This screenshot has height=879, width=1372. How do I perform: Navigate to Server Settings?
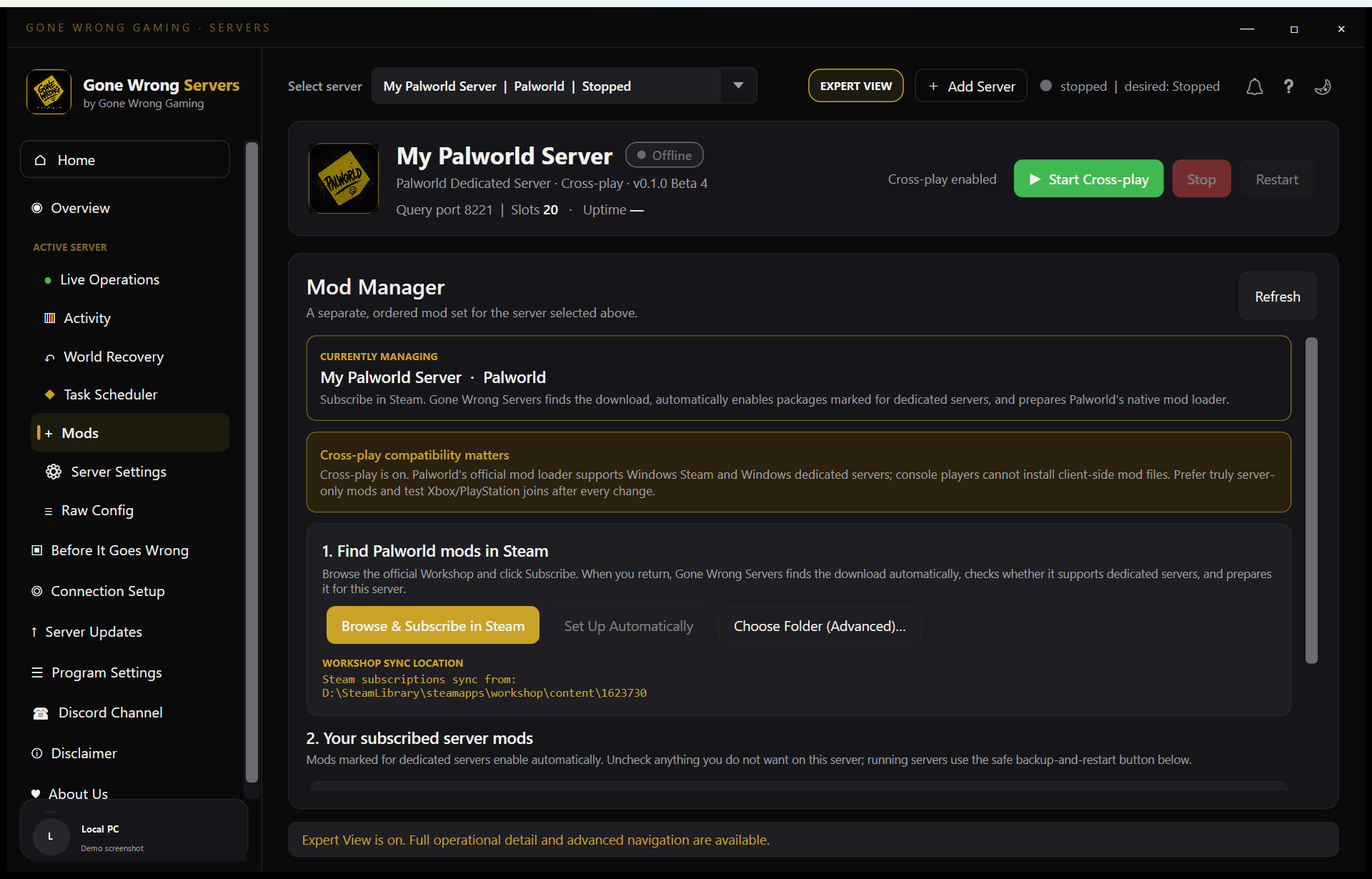(130, 472)
